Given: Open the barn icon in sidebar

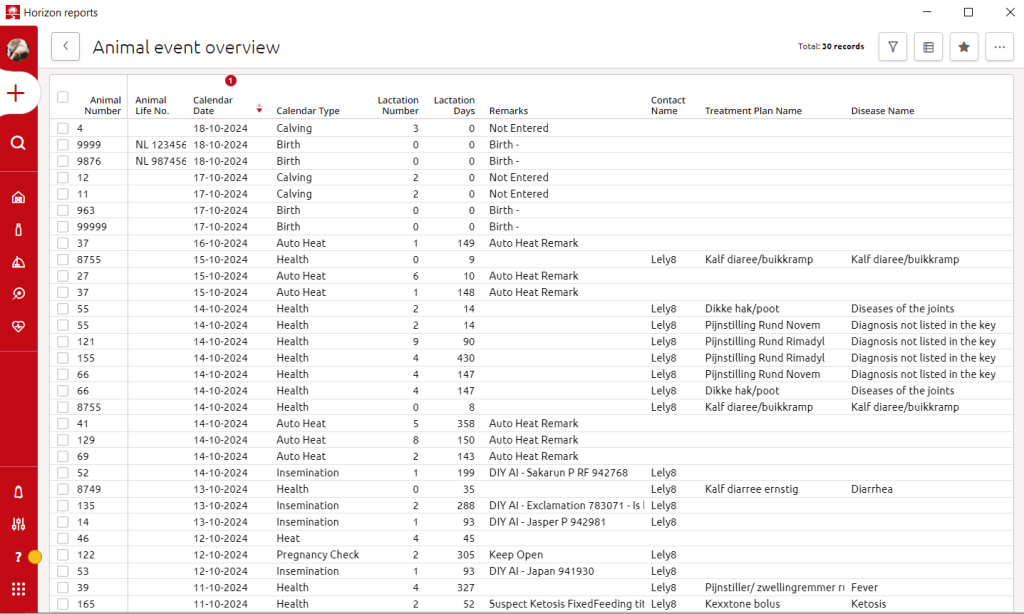Looking at the screenshot, I should (x=18, y=197).
